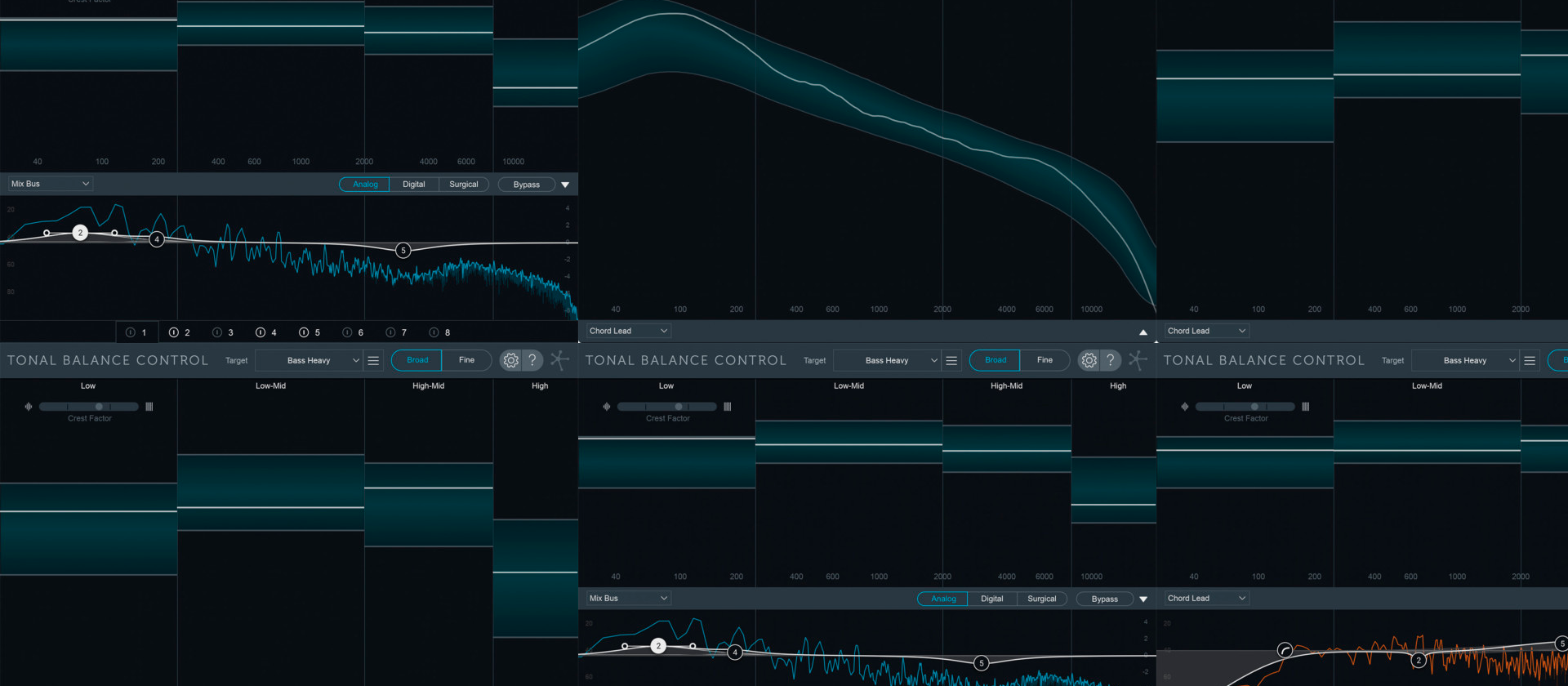Adjust Crest Factor slider in left panel
Viewport: 1568px width, 686px height.
click(x=89, y=407)
